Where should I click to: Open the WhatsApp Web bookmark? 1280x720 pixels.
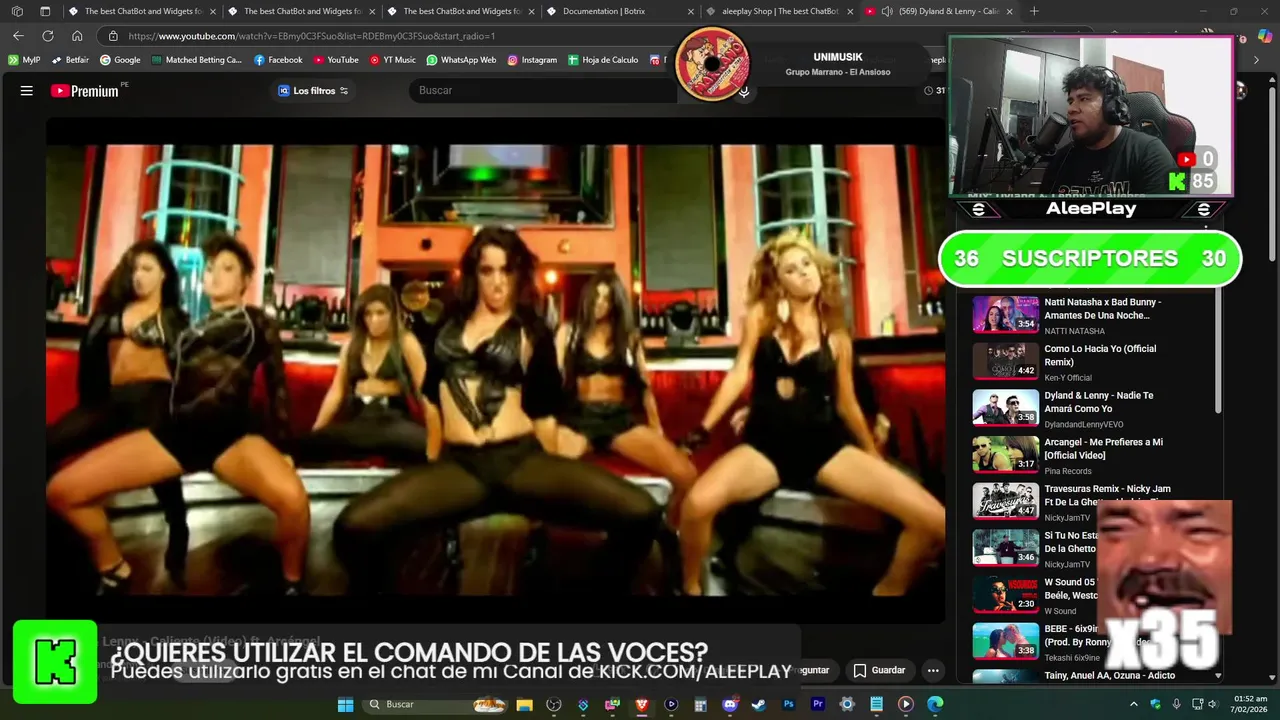click(x=461, y=60)
